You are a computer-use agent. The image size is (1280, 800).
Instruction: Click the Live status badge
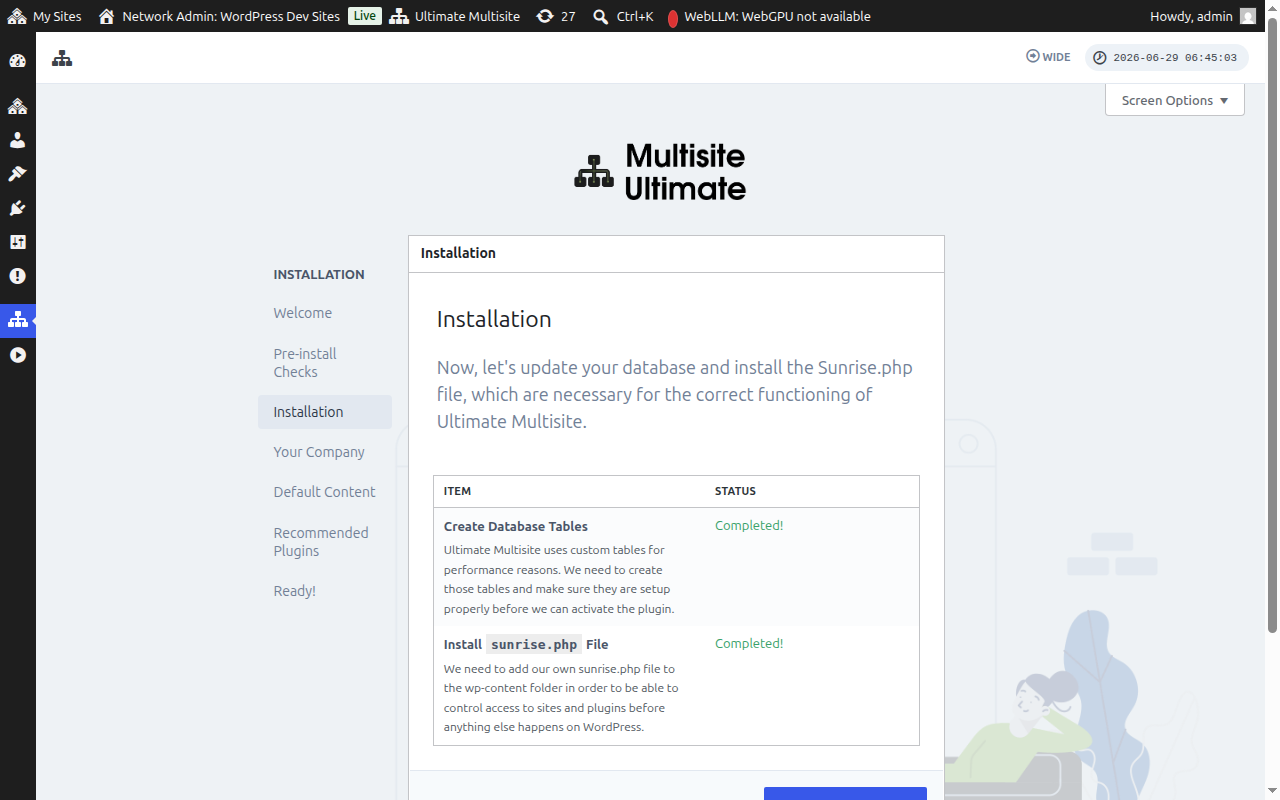pyautogui.click(x=365, y=16)
